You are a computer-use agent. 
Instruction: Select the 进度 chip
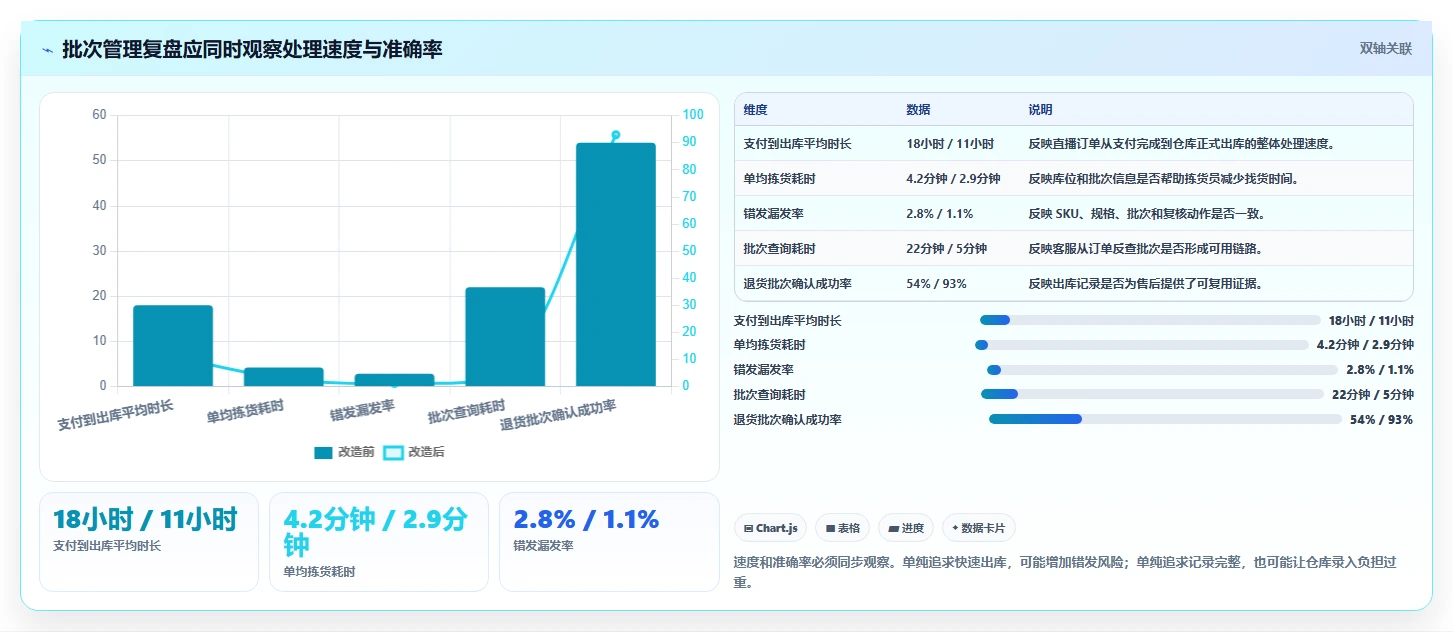(906, 528)
